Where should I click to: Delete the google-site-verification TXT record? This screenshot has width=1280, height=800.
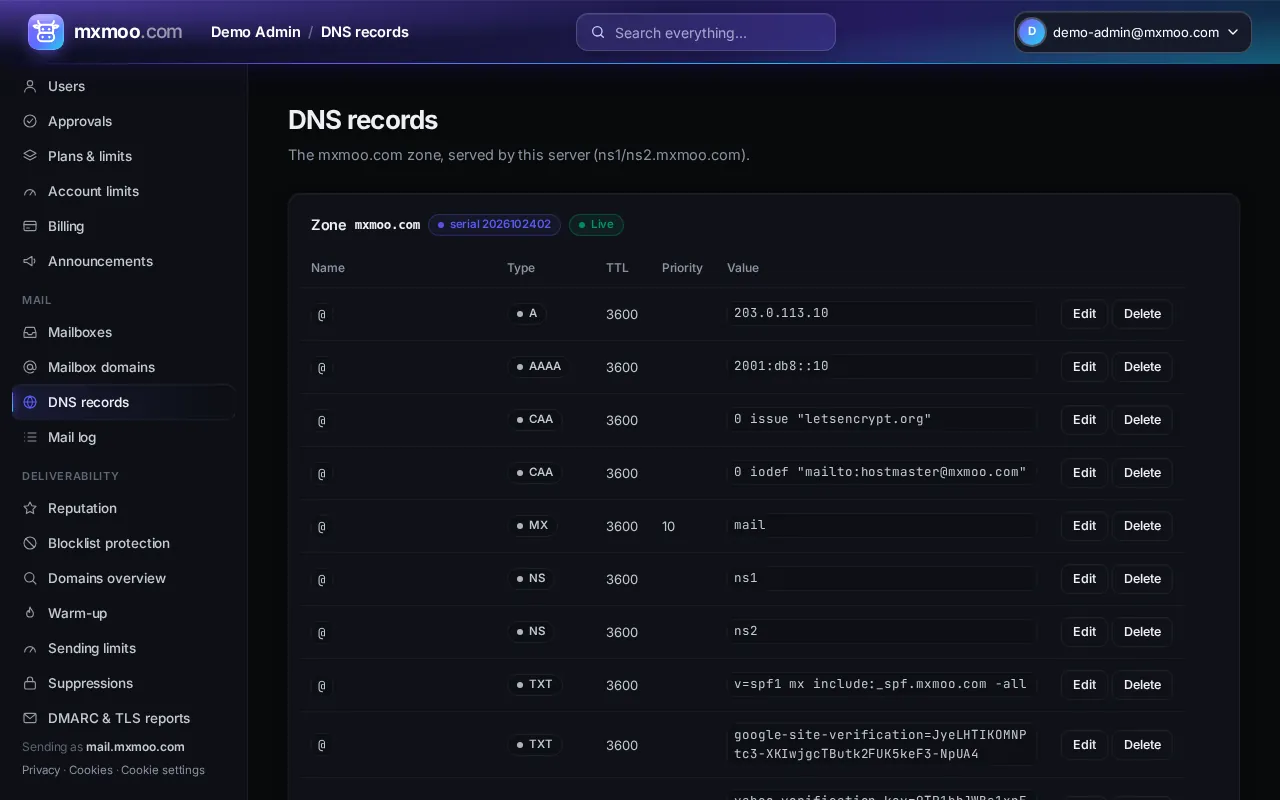coord(1142,745)
